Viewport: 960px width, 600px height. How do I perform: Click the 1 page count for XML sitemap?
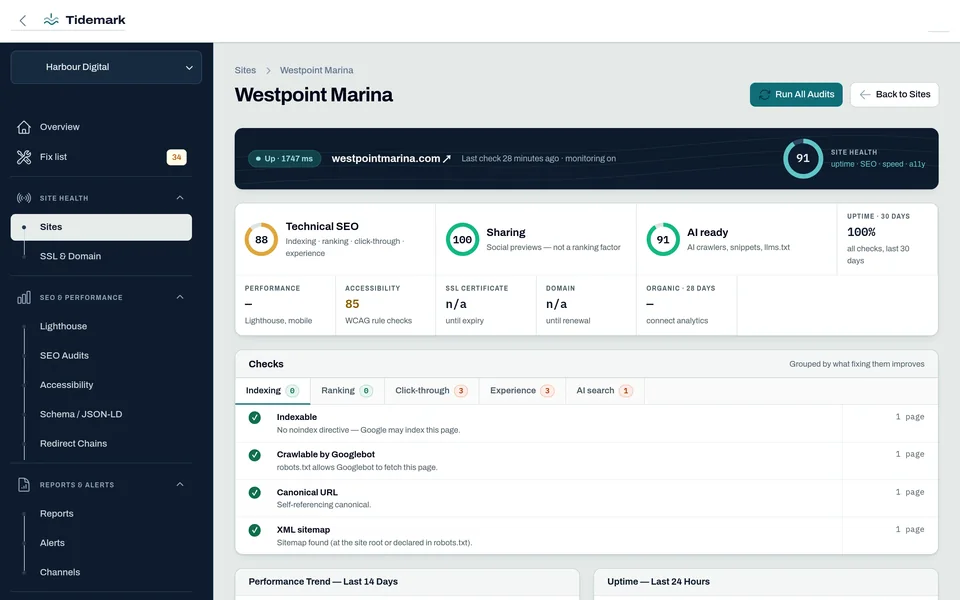(910, 530)
